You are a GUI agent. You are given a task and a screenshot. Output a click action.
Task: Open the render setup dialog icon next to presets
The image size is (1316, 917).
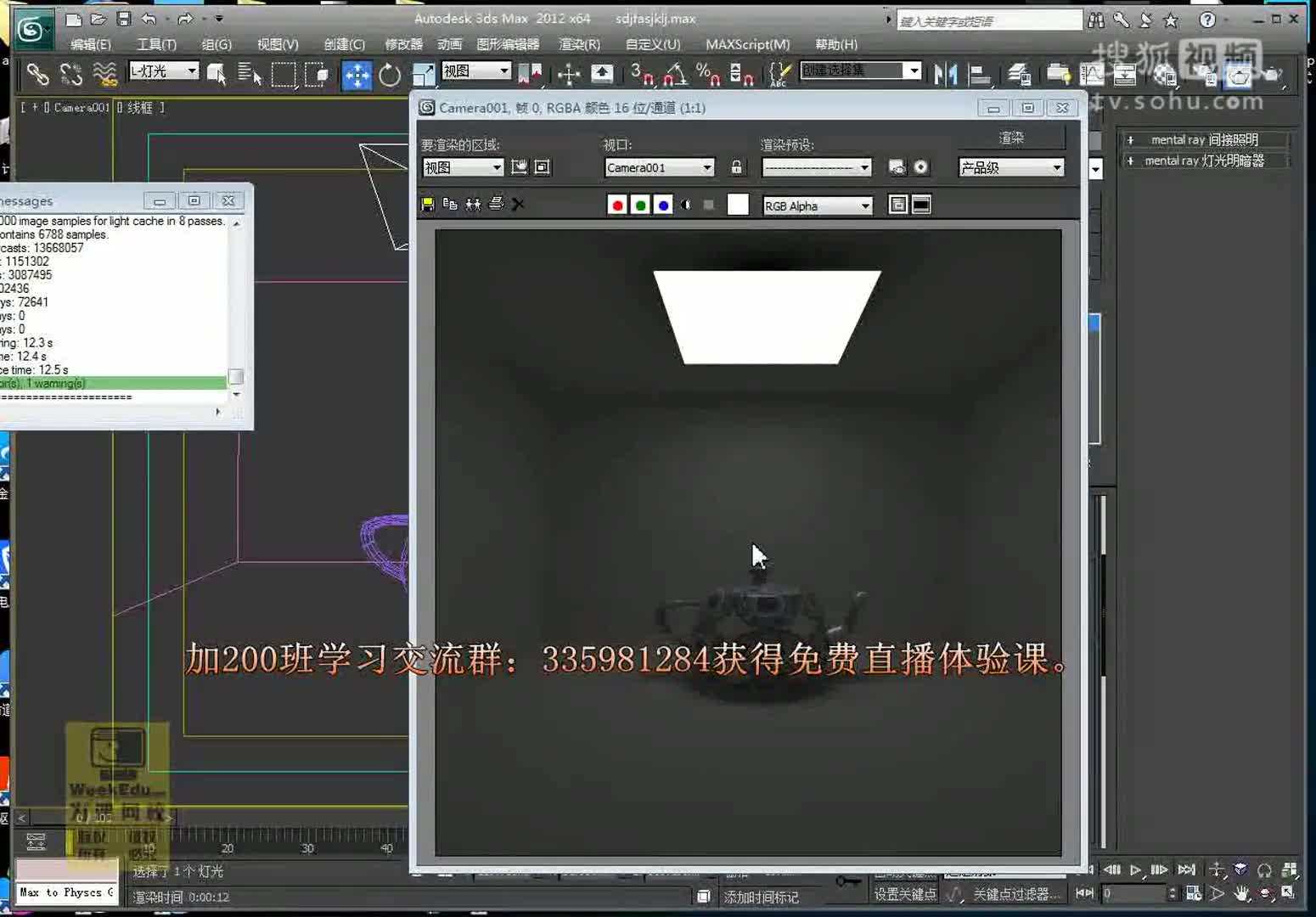(x=897, y=167)
